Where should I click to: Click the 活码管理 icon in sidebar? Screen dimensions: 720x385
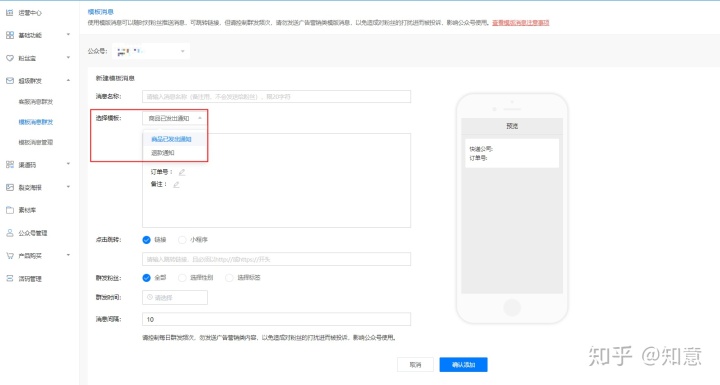(10, 278)
